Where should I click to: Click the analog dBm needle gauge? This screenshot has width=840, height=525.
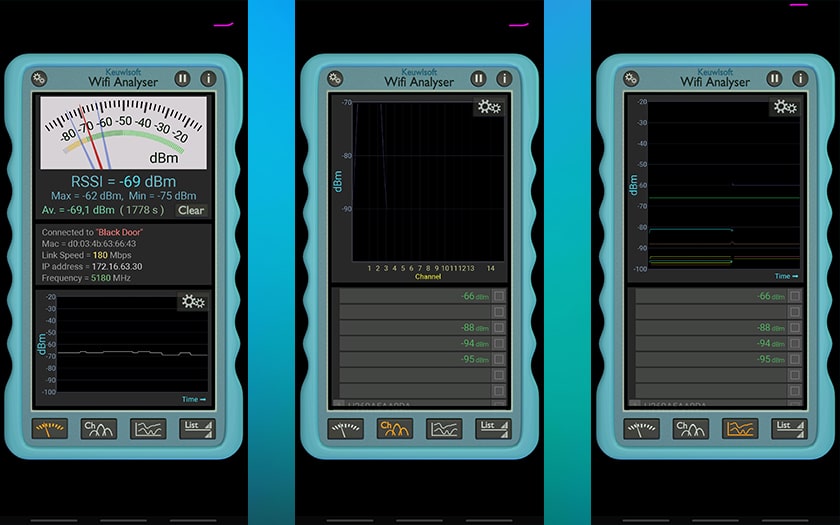124,133
